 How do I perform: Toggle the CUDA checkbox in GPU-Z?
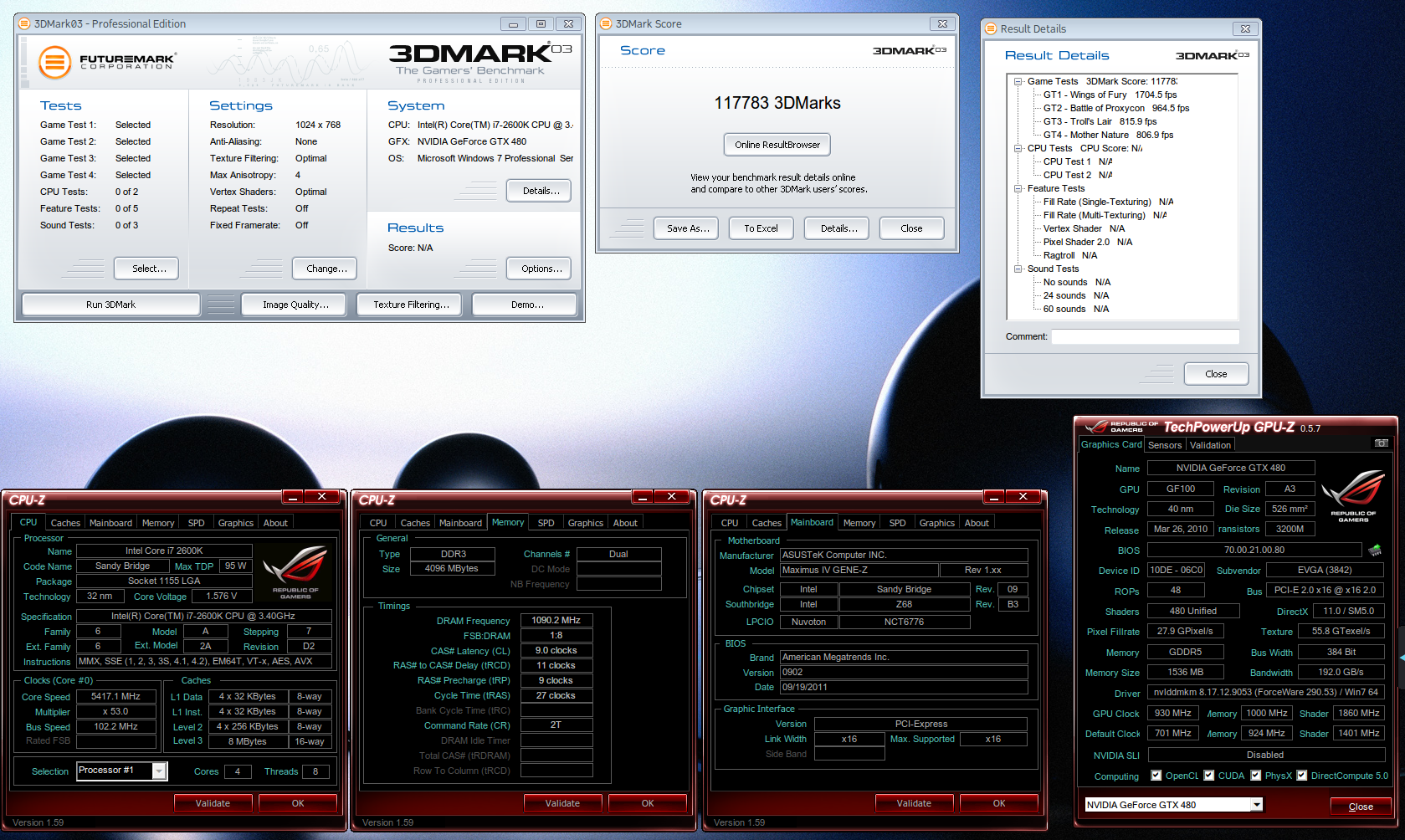(1209, 776)
